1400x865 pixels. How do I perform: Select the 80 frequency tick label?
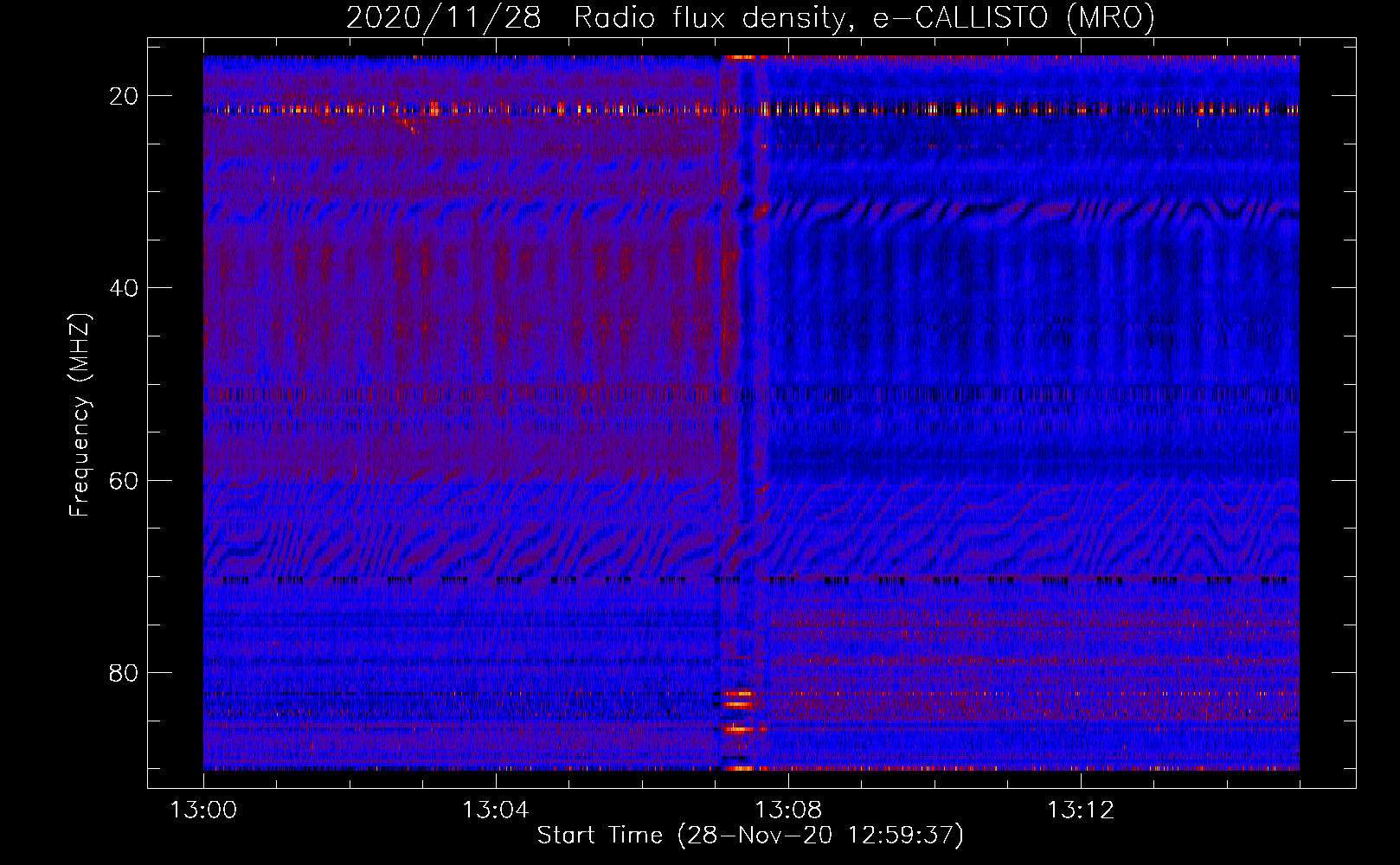[x=125, y=672]
